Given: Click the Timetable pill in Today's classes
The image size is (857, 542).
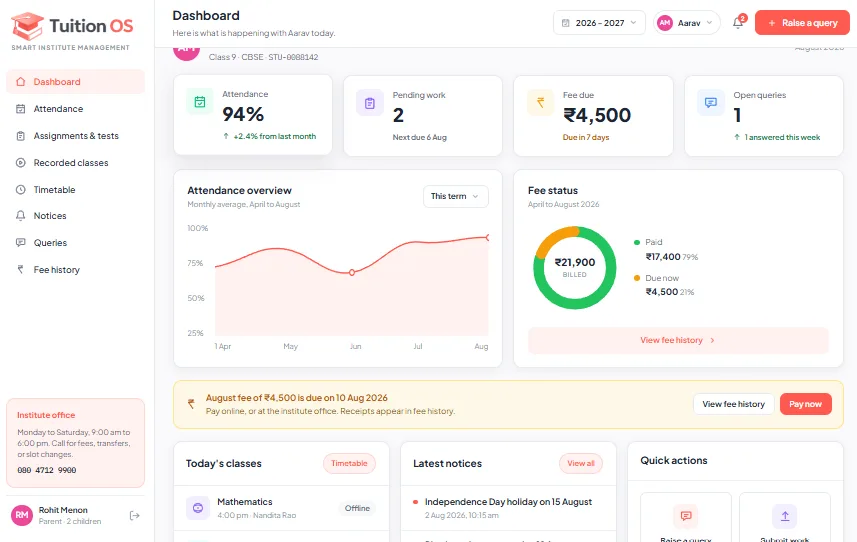Looking at the screenshot, I should click(x=349, y=463).
